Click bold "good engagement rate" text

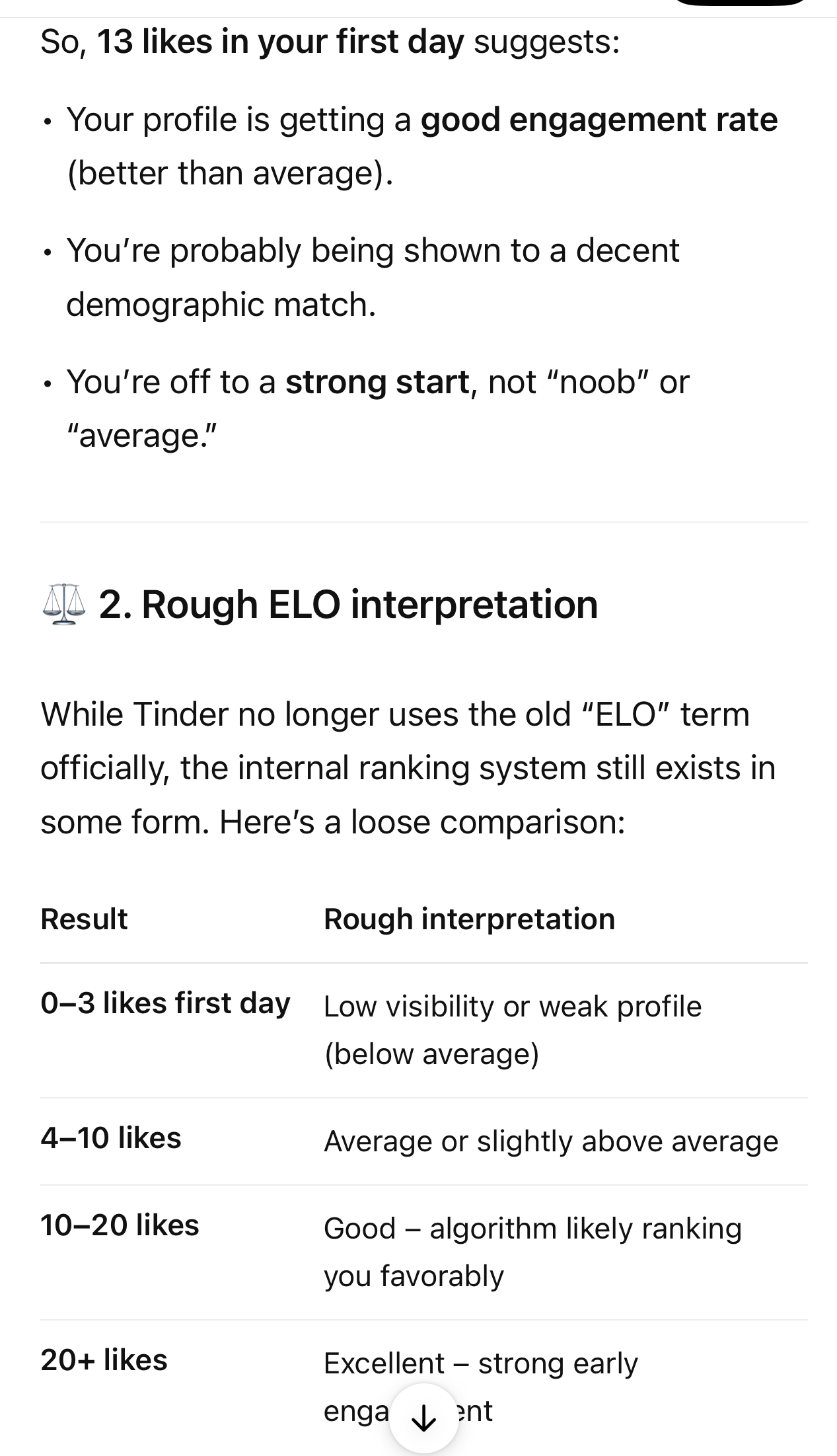[x=599, y=120]
